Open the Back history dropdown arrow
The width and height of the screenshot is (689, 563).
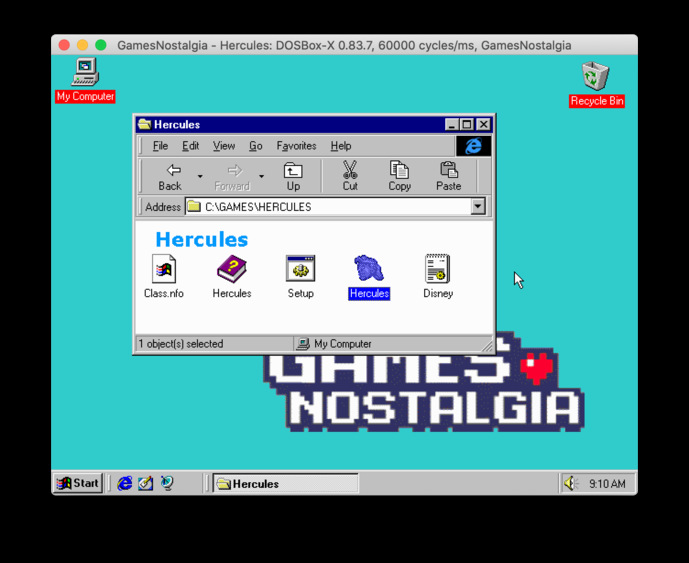200,177
